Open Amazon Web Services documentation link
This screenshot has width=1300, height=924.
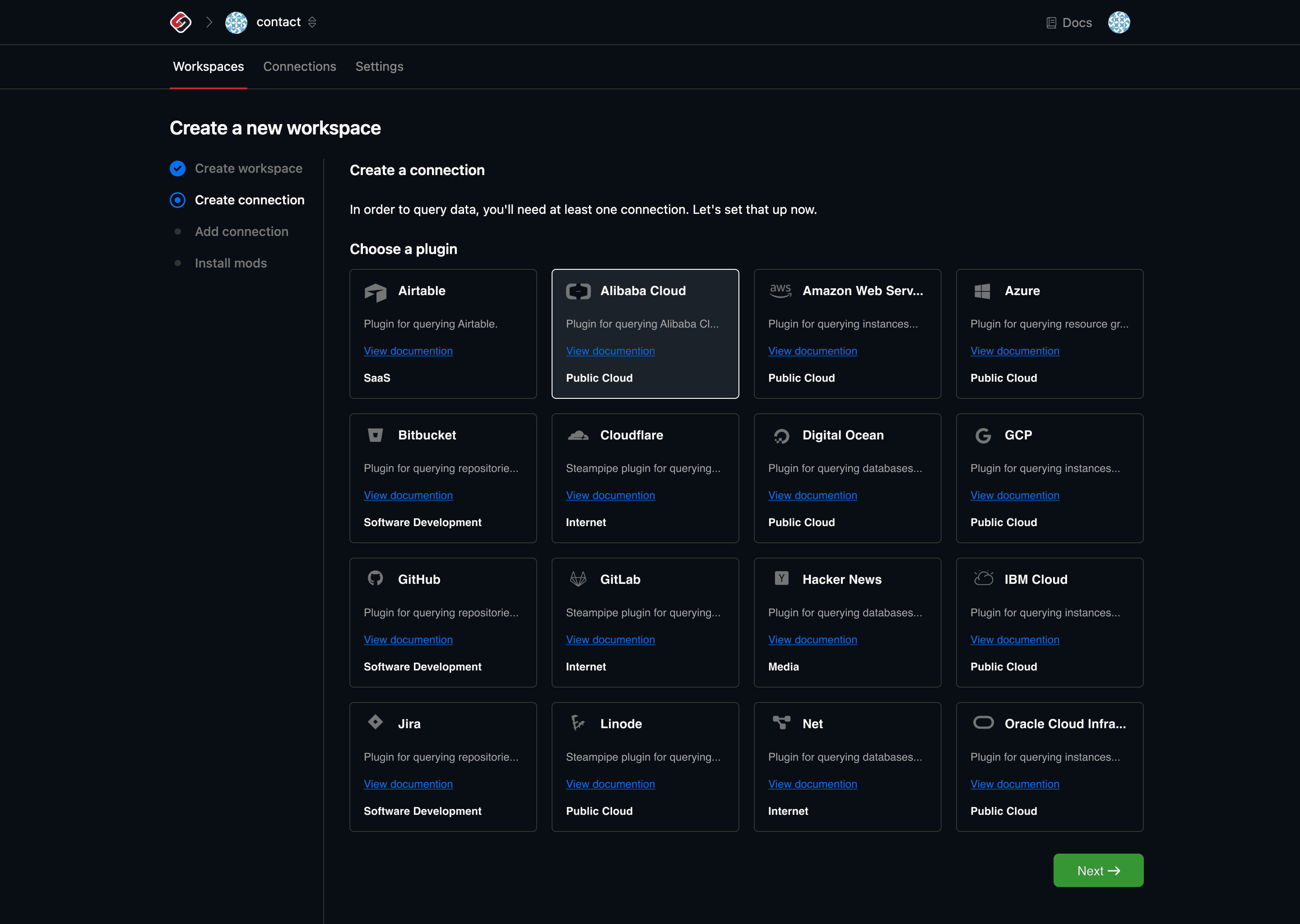812,351
